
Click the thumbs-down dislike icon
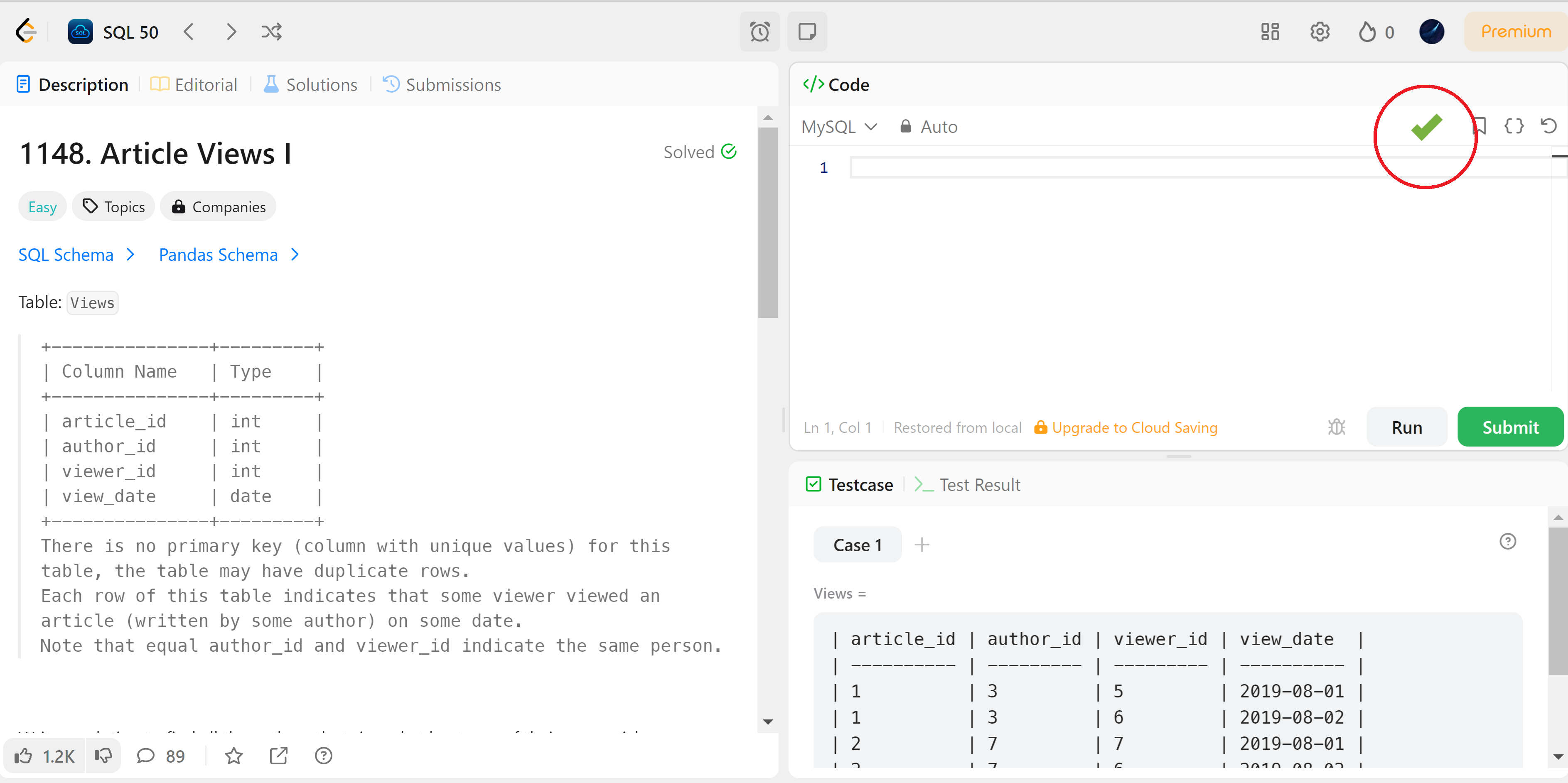pos(103,756)
